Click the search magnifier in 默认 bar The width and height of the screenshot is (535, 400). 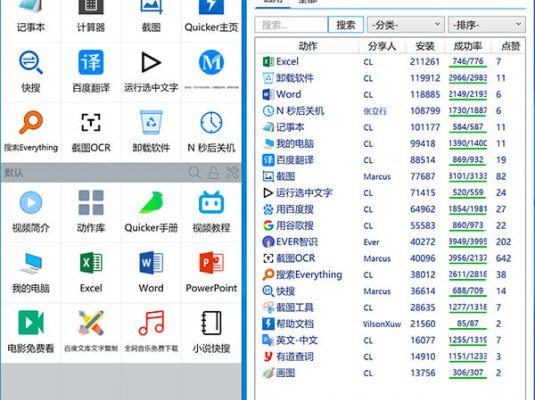[x=194, y=173]
